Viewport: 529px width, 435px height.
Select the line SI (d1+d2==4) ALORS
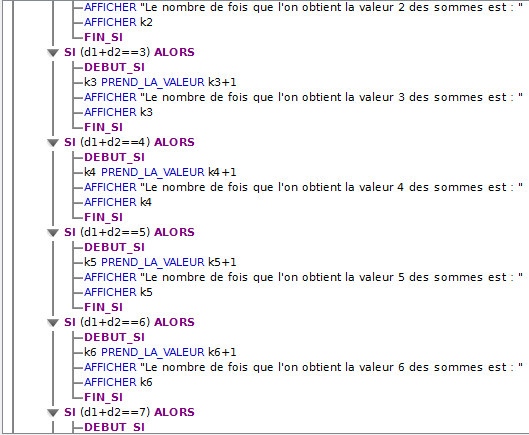[130, 142]
